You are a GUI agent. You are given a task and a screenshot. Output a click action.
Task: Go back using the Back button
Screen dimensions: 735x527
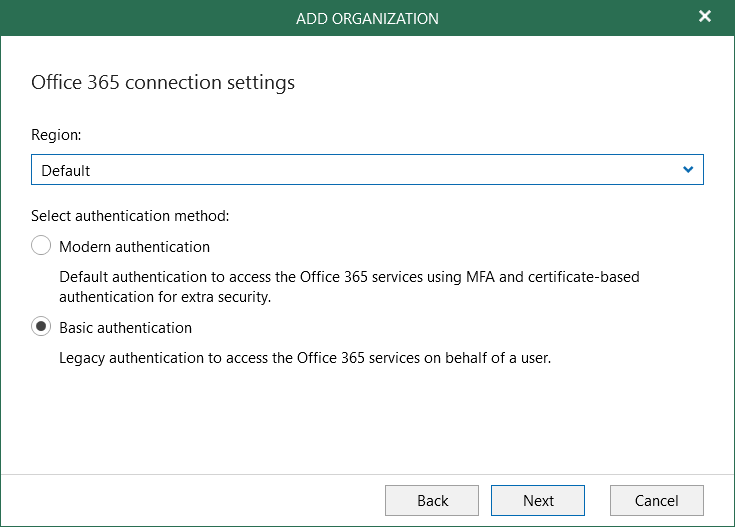pyautogui.click(x=433, y=500)
